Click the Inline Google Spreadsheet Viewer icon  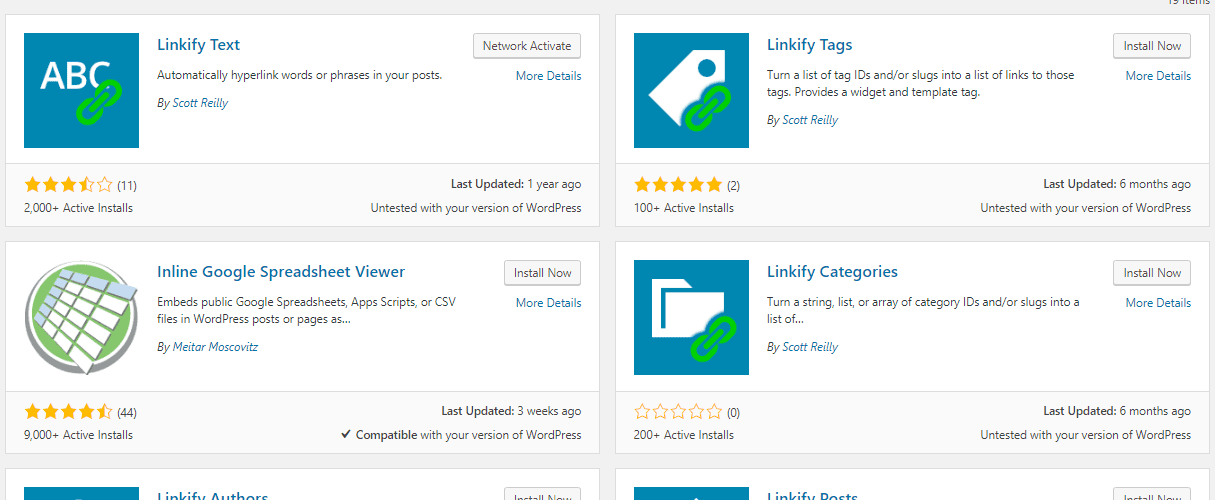click(81, 317)
